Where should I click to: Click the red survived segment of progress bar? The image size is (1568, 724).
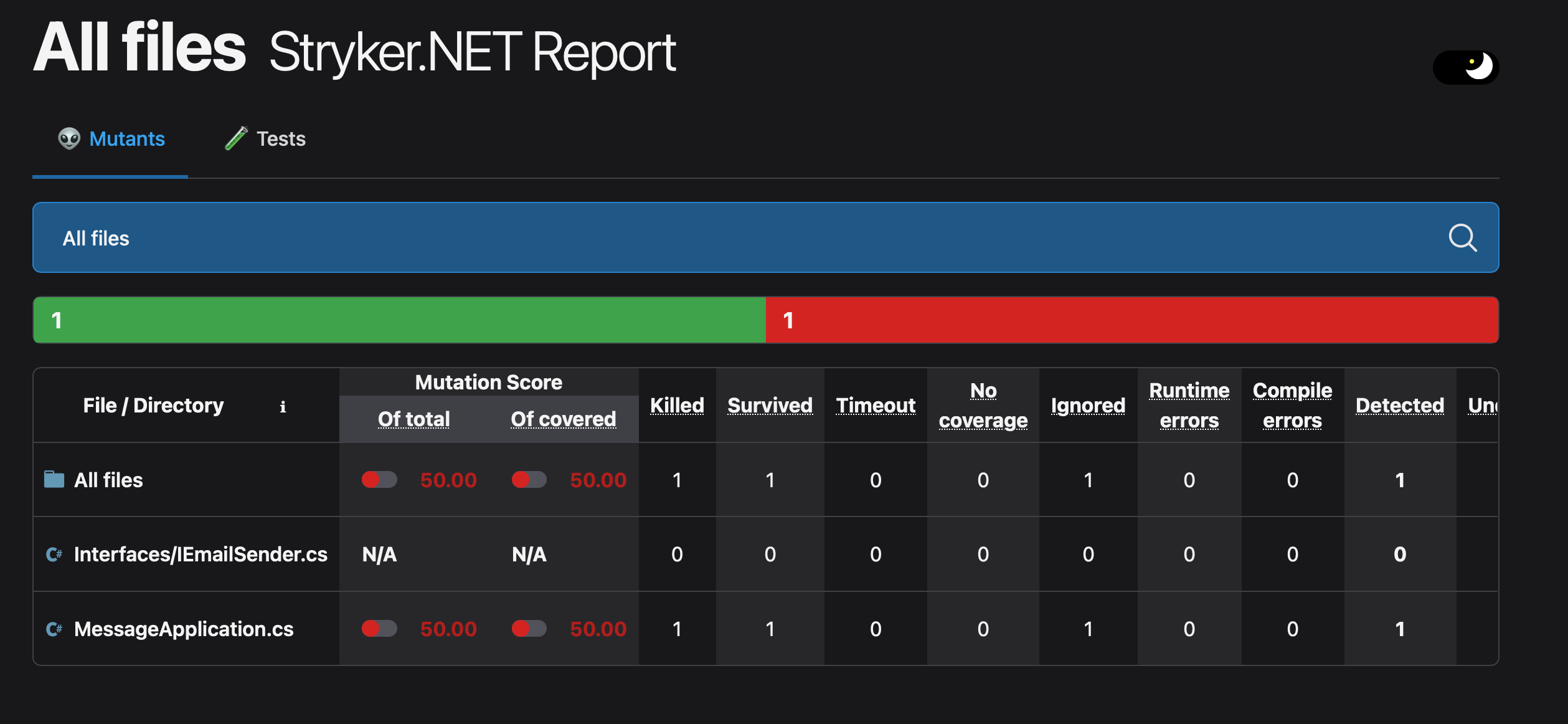click(x=1131, y=320)
